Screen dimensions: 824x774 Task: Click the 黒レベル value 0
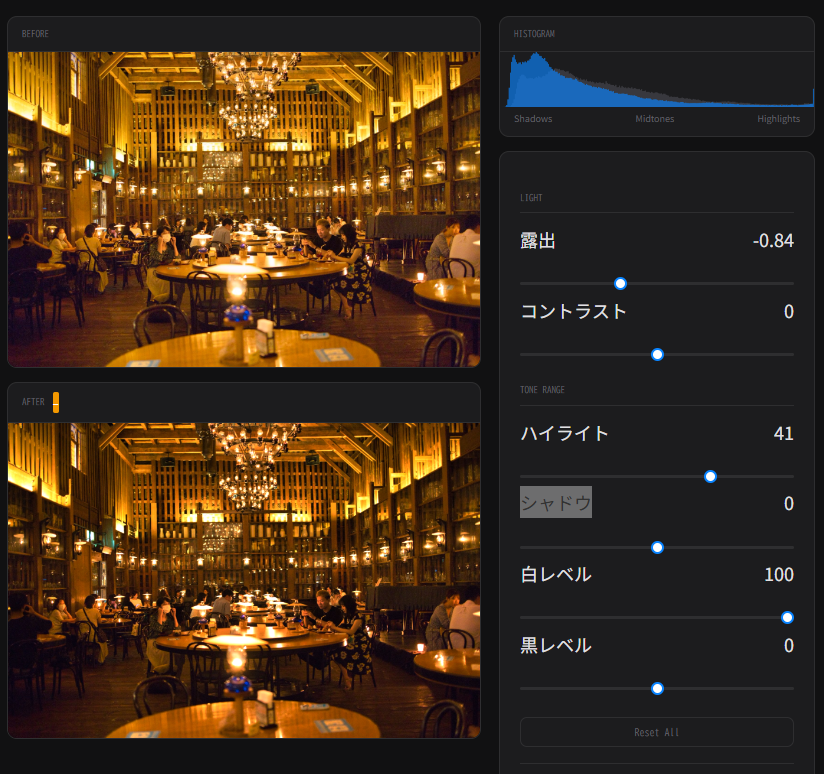(x=788, y=646)
